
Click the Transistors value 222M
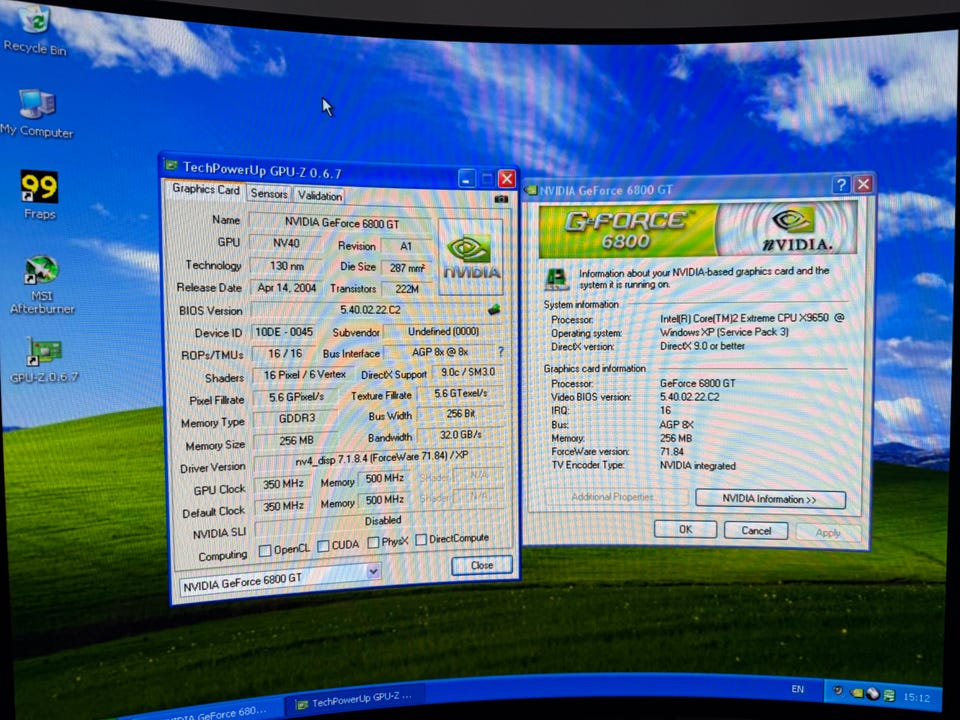tap(407, 289)
